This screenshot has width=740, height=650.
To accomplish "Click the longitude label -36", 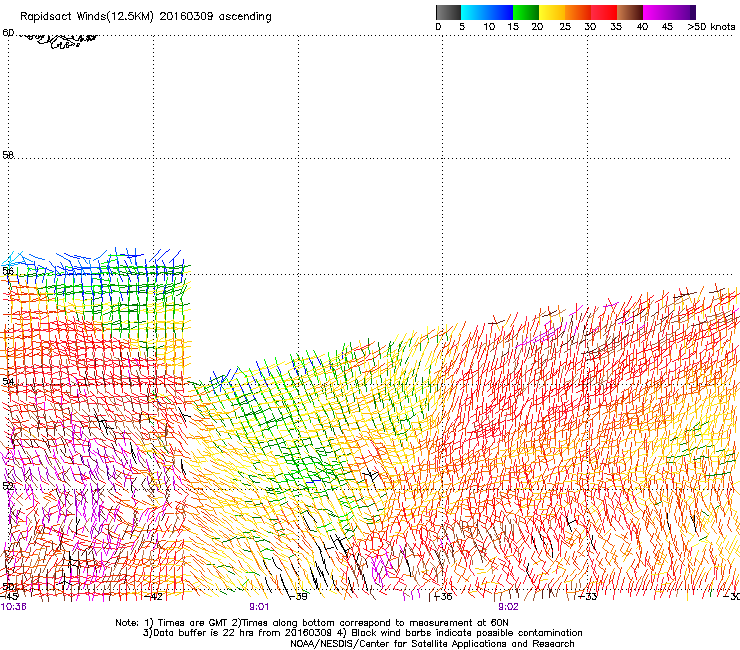I will [x=443, y=597].
